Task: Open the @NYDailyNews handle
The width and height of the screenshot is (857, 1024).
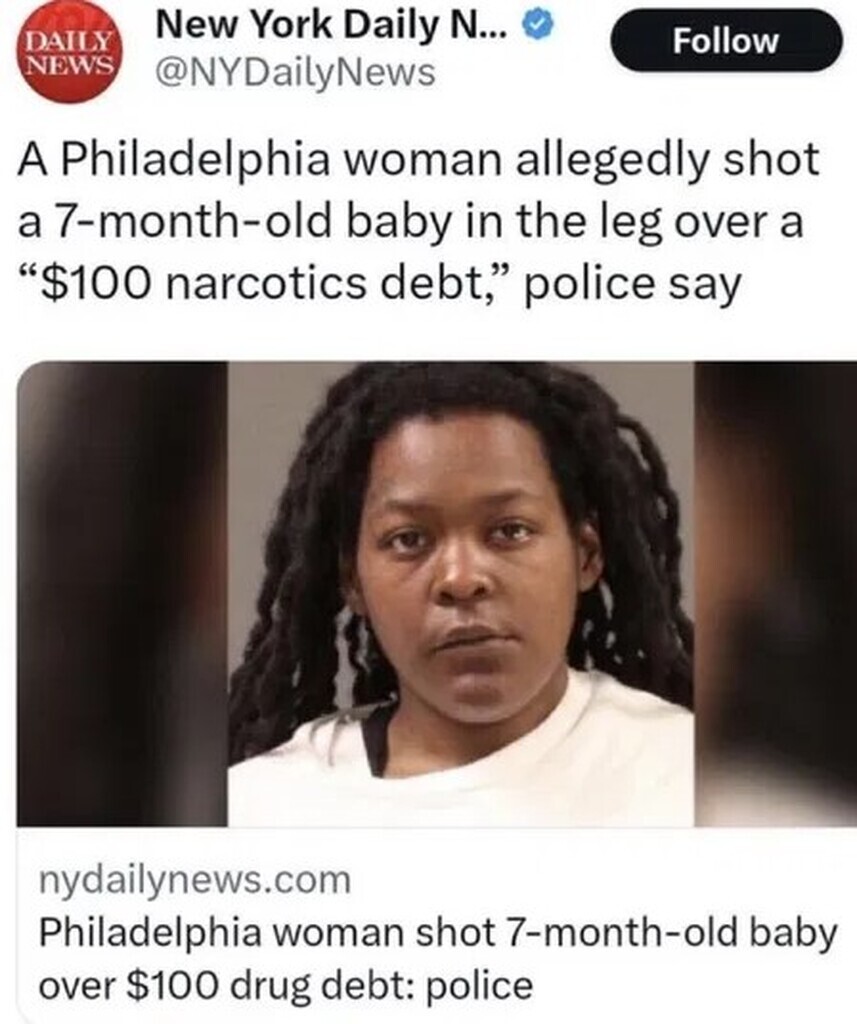Action: click(295, 72)
